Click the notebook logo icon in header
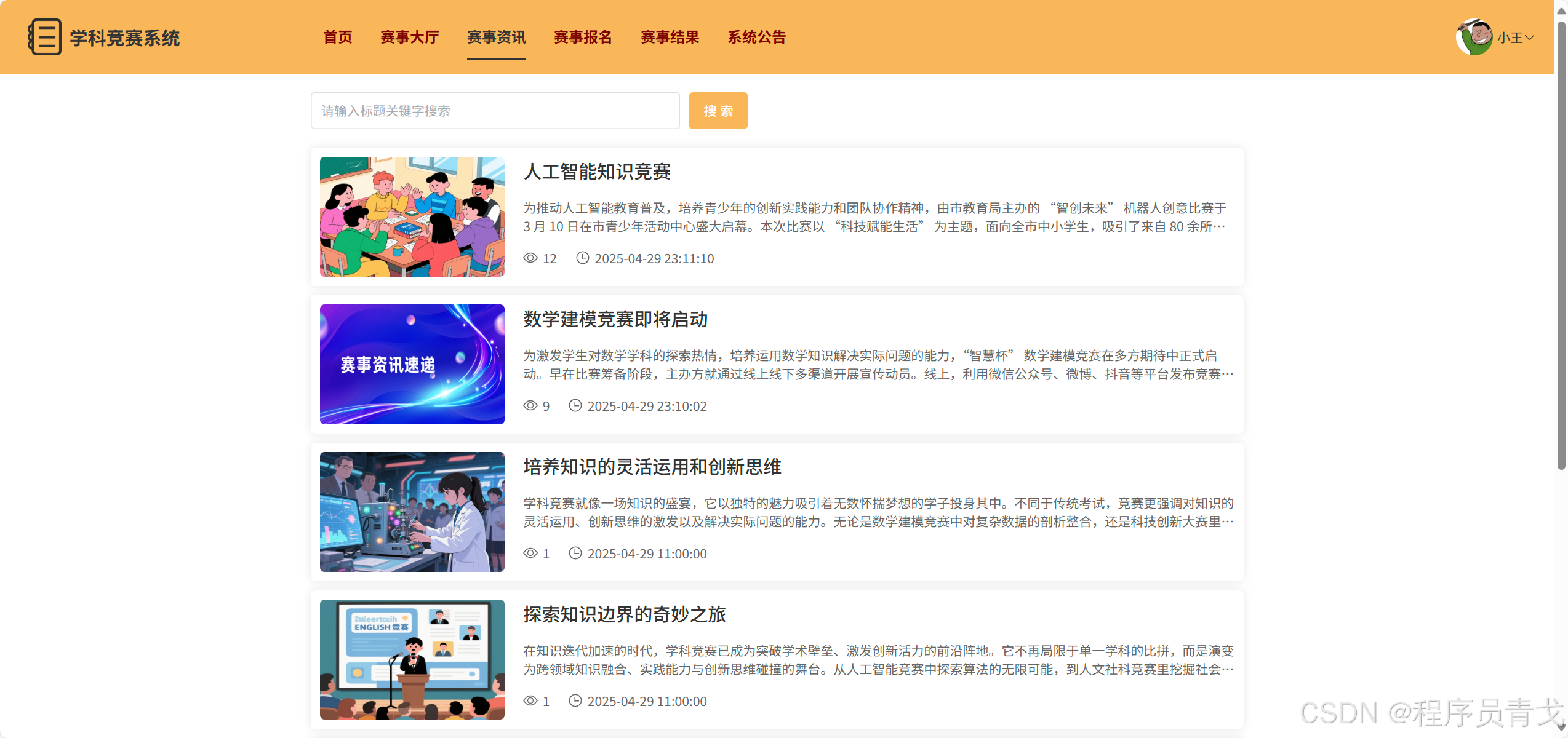1568x738 pixels. click(44, 37)
